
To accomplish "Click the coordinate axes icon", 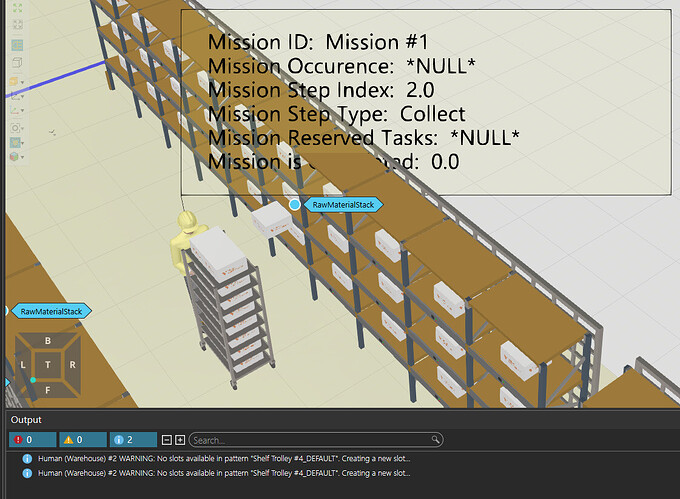I will click(x=14, y=111).
